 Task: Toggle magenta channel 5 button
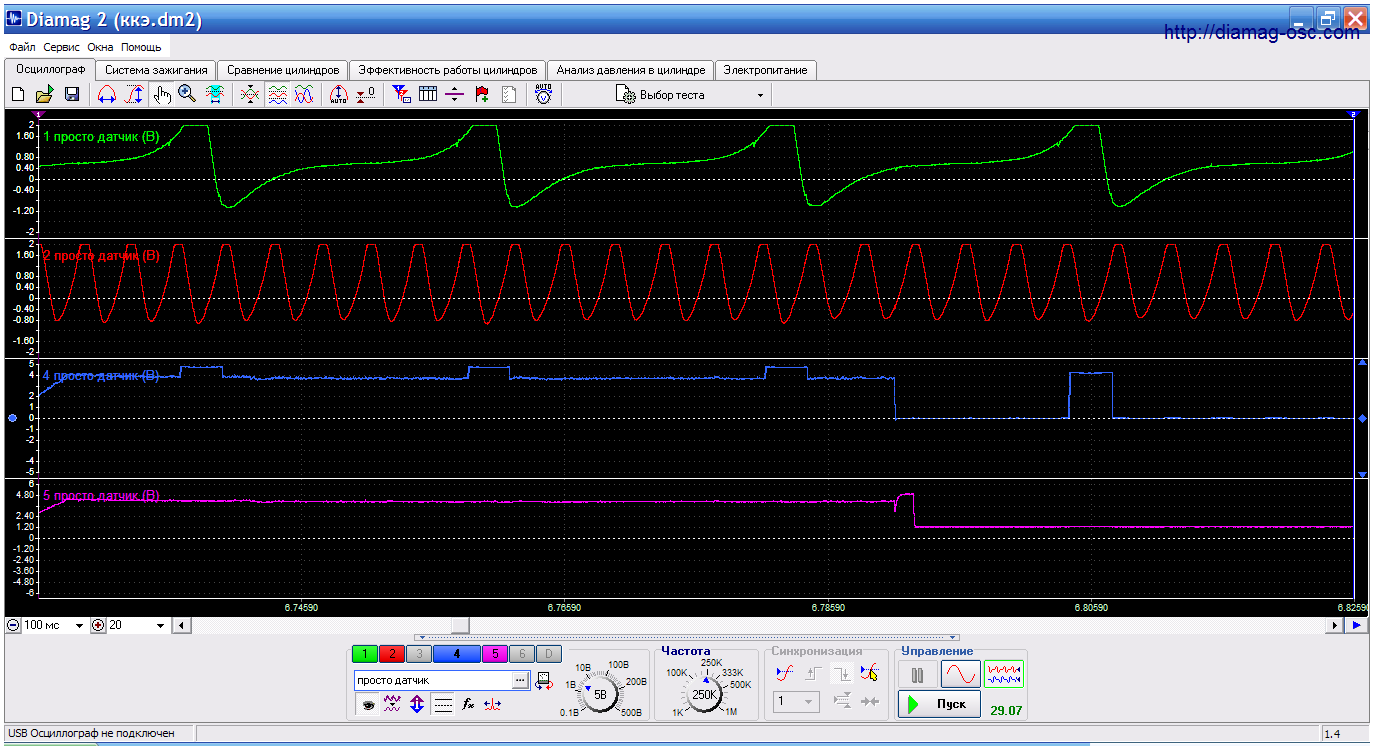[x=495, y=654]
